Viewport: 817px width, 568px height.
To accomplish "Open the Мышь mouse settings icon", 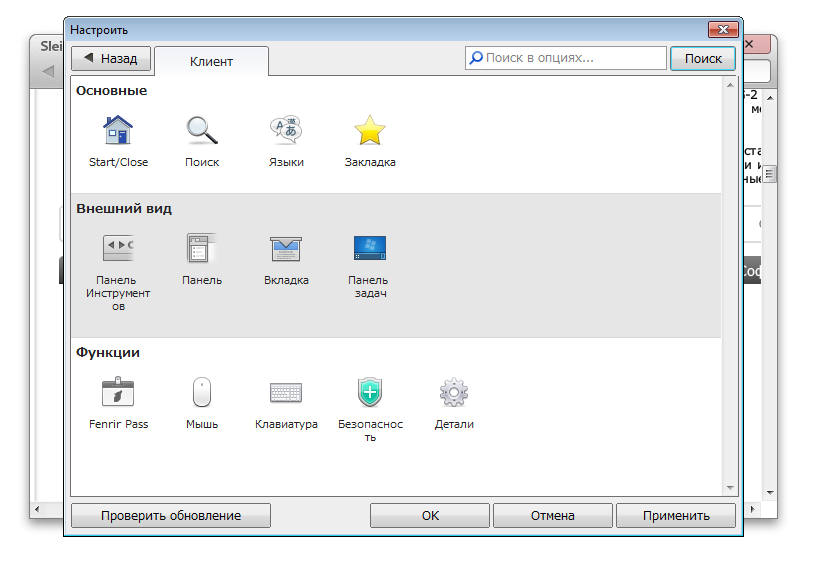I will pos(202,392).
